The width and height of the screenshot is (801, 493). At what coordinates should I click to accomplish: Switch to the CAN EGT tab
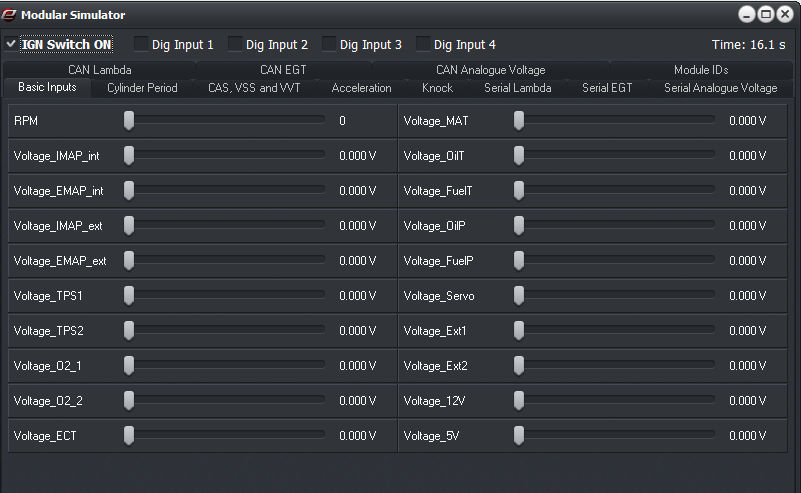[283, 69]
